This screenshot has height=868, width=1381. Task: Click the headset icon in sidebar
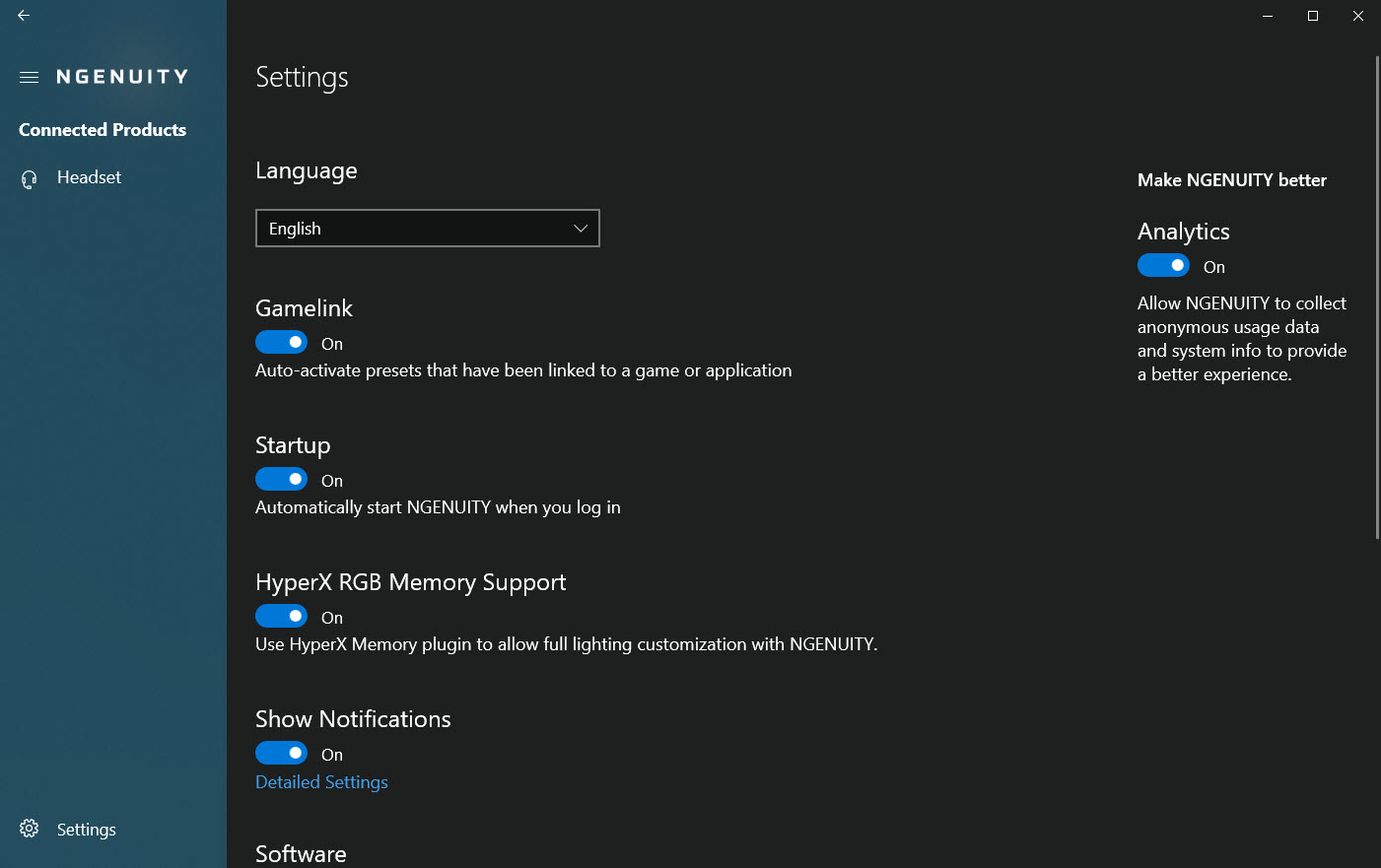click(x=30, y=178)
